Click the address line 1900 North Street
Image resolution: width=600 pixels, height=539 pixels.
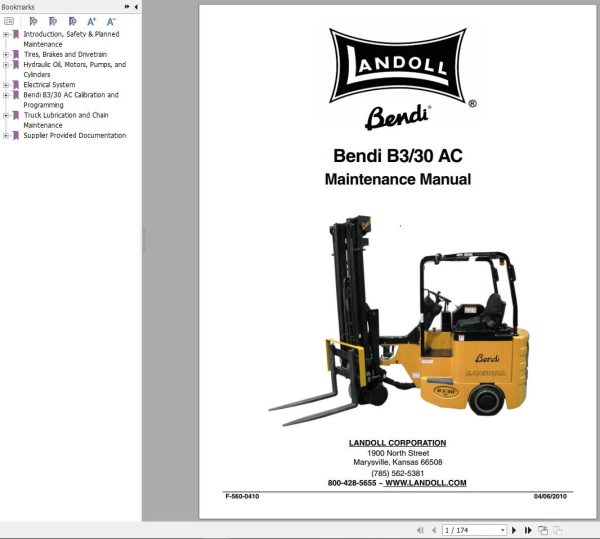pos(398,453)
